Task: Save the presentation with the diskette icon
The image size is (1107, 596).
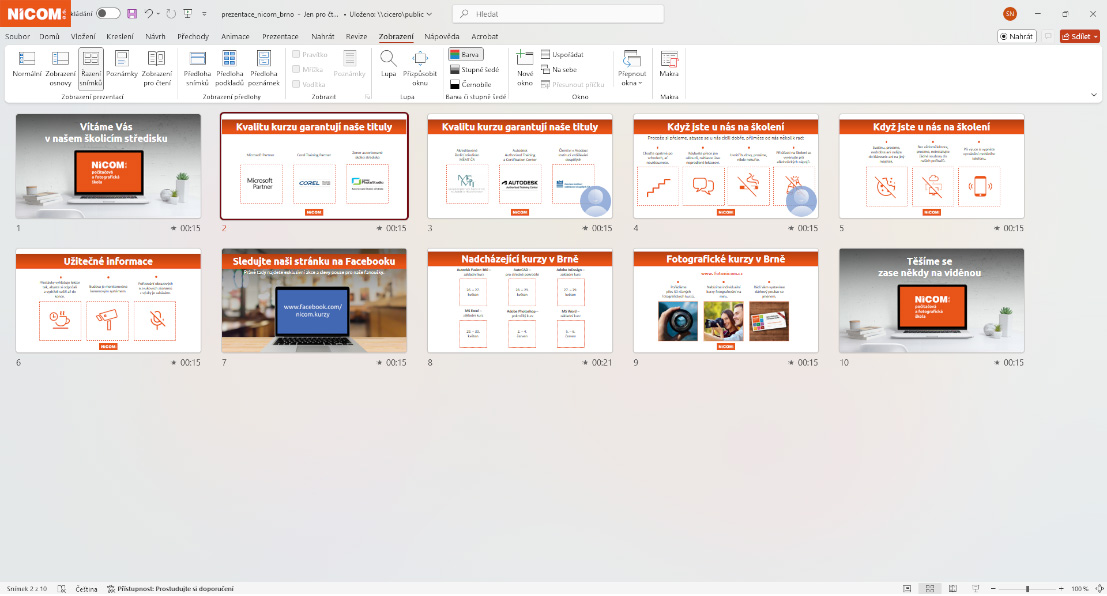Action: 132,14
